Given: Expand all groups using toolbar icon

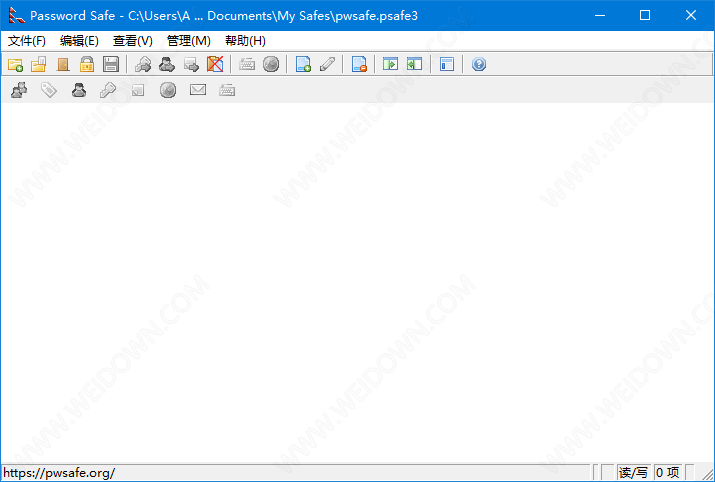Looking at the screenshot, I should click(391, 64).
